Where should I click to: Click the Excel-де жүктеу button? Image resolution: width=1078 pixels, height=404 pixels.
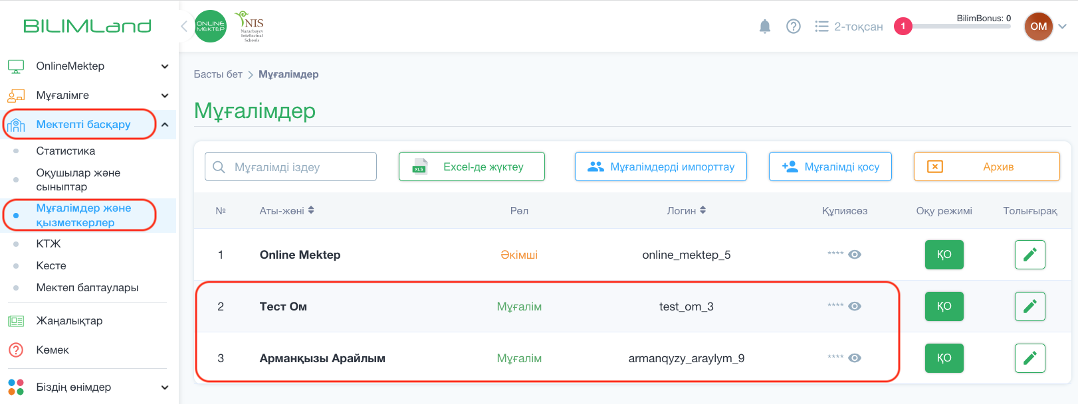[472, 167]
